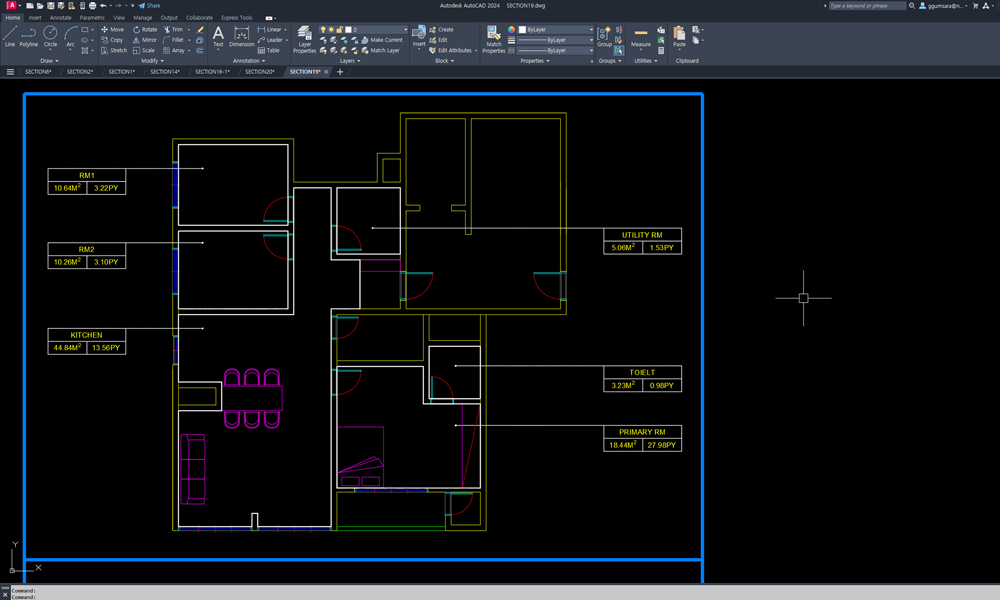The width and height of the screenshot is (1000, 600).
Task: Open the object color ByLayer swatch dropdown
Action: (x=556, y=29)
